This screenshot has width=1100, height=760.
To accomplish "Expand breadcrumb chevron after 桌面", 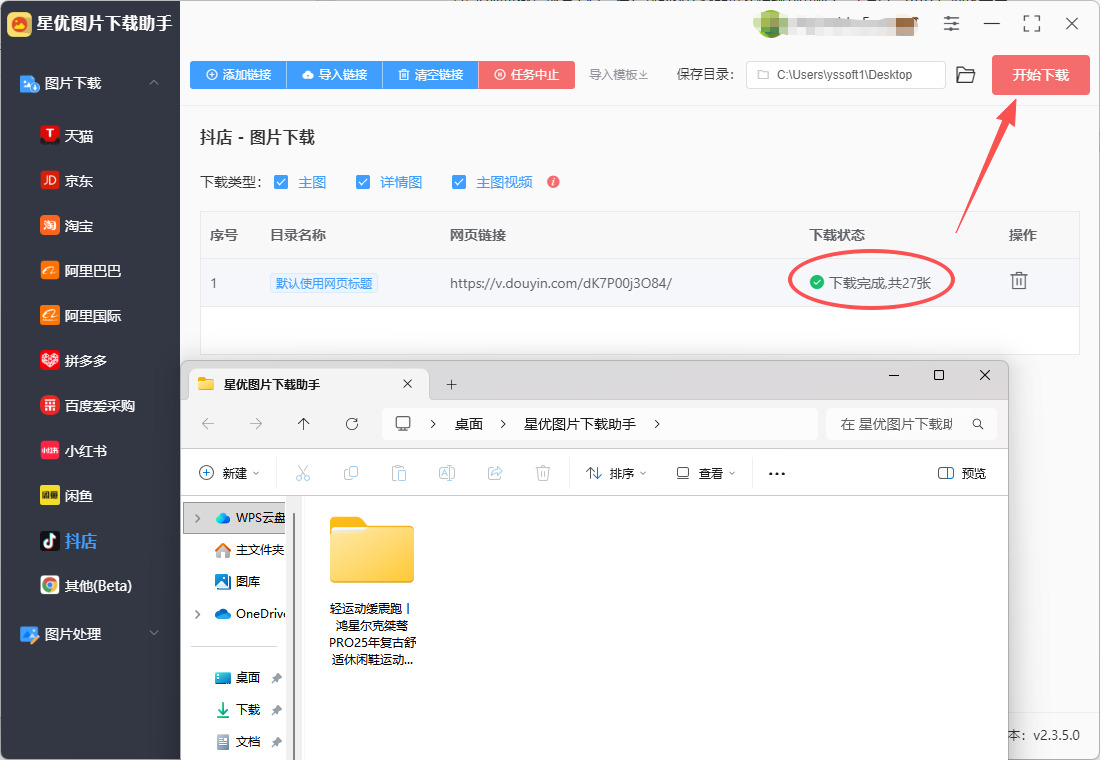I will point(503,424).
